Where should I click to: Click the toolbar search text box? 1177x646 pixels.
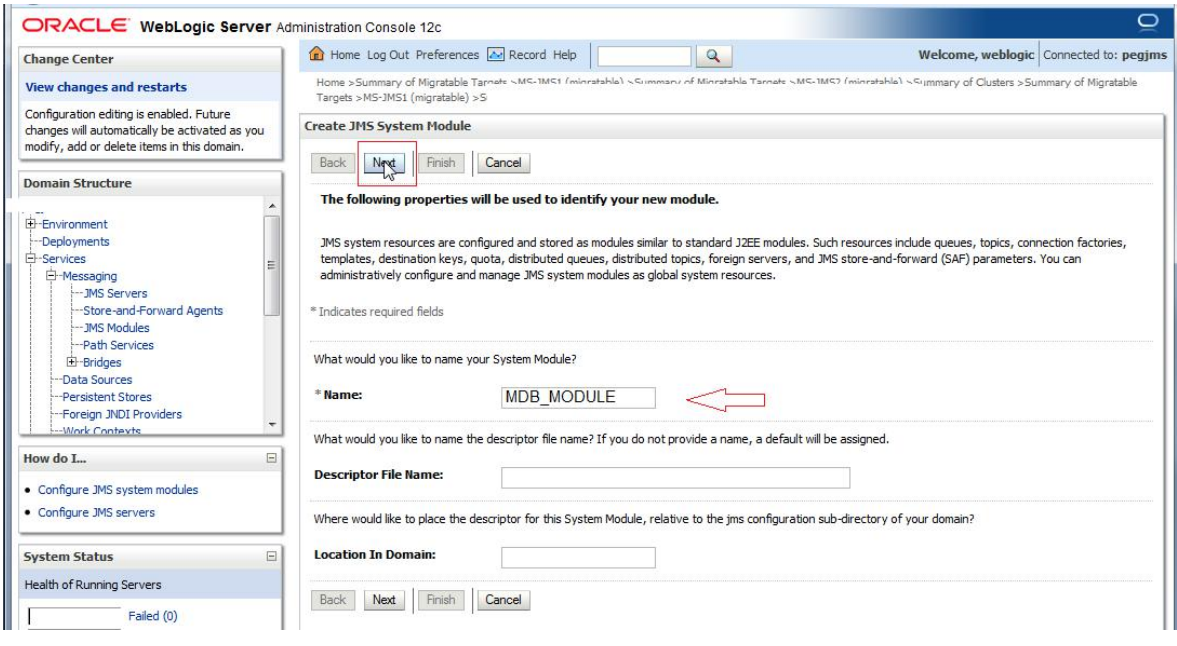pos(644,56)
